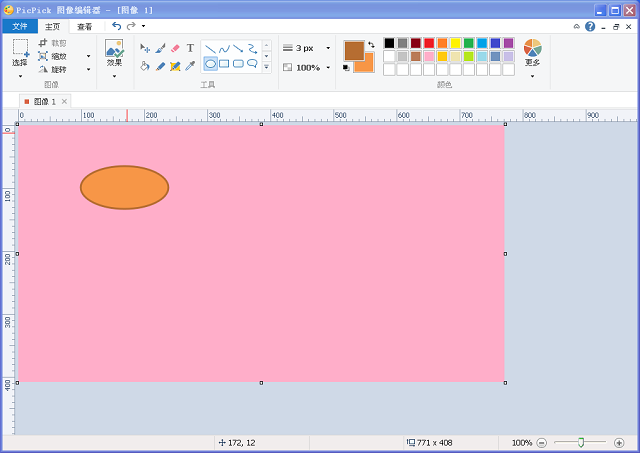
Task: Select the blue pencil tool
Action: tap(160, 66)
